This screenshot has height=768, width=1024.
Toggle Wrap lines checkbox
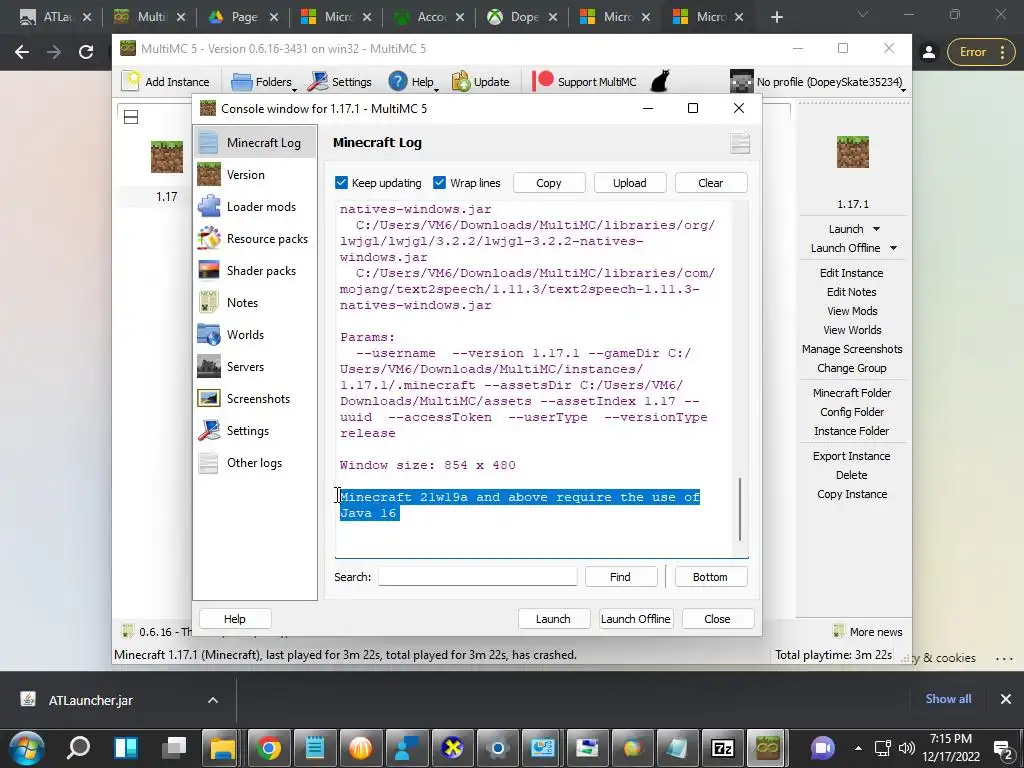[439, 182]
